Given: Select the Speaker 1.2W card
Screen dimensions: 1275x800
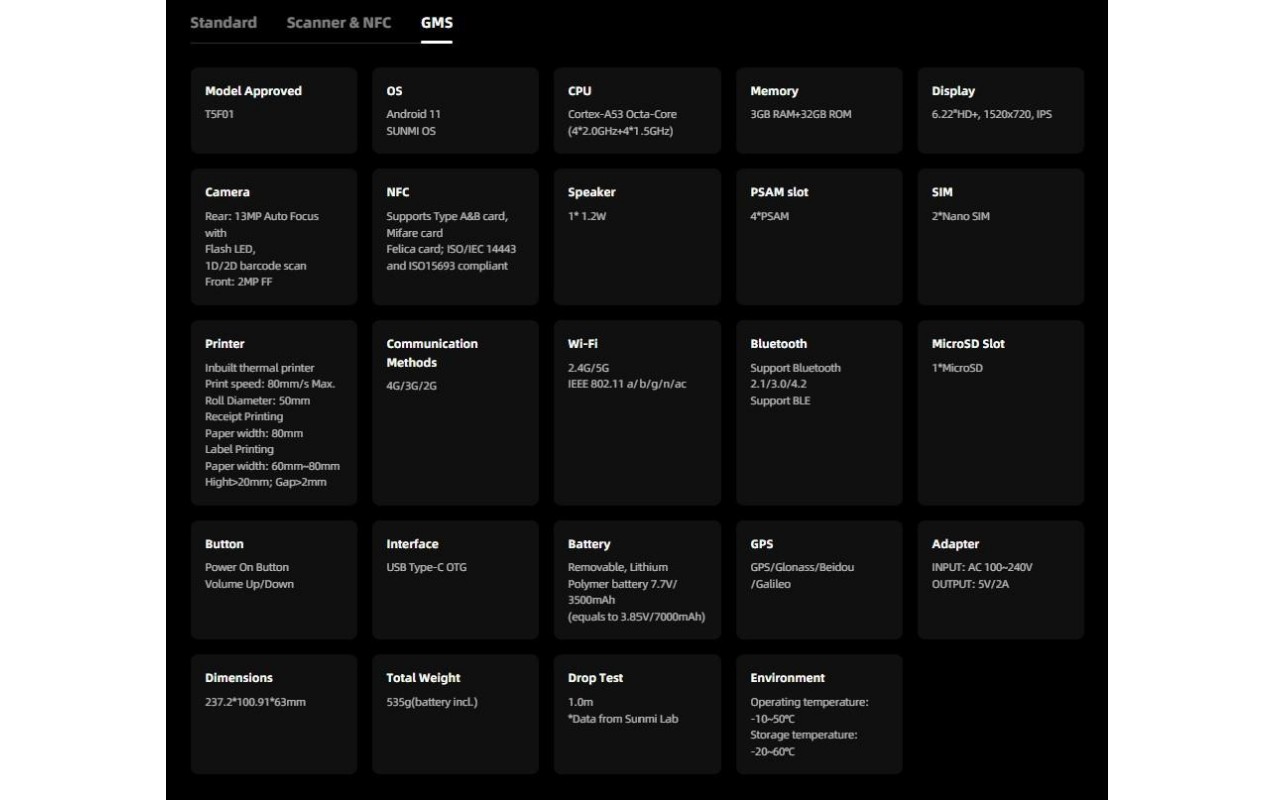Looking at the screenshot, I should coord(637,237).
